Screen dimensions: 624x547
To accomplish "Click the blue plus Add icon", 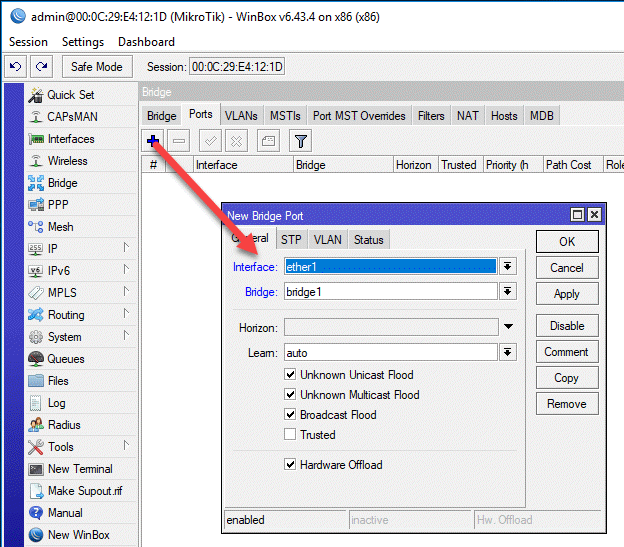I will coord(152,140).
